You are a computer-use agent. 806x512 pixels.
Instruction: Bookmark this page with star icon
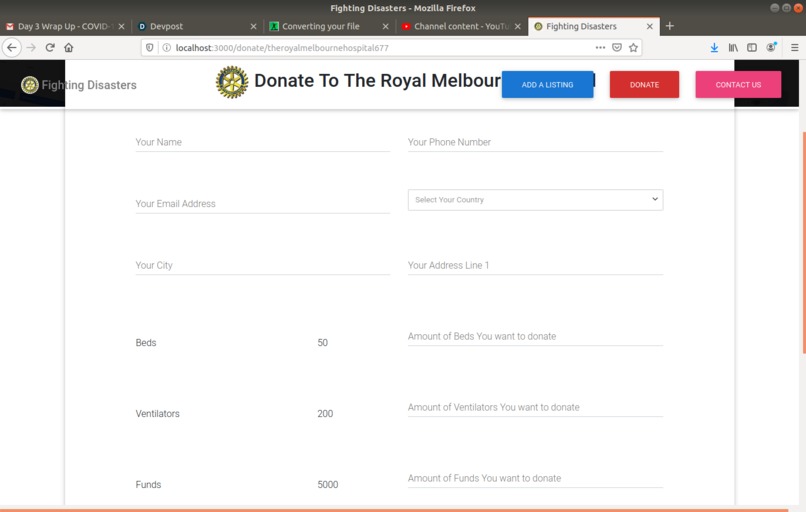point(633,47)
